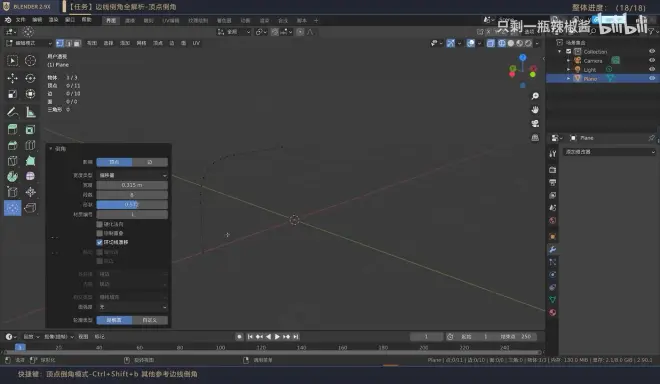Select Edges in the bevel Affect option
The width and height of the screenshot is (660, 384).
tap(150, 162)
